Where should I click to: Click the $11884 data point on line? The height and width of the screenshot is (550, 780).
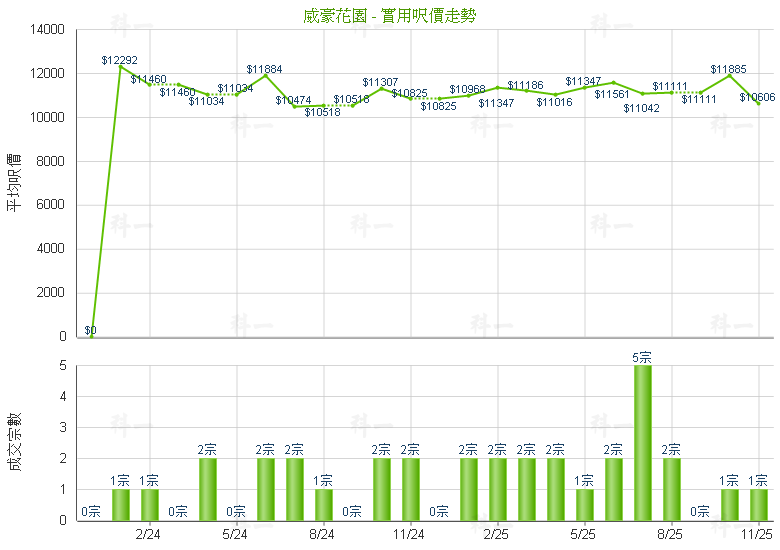265,76
